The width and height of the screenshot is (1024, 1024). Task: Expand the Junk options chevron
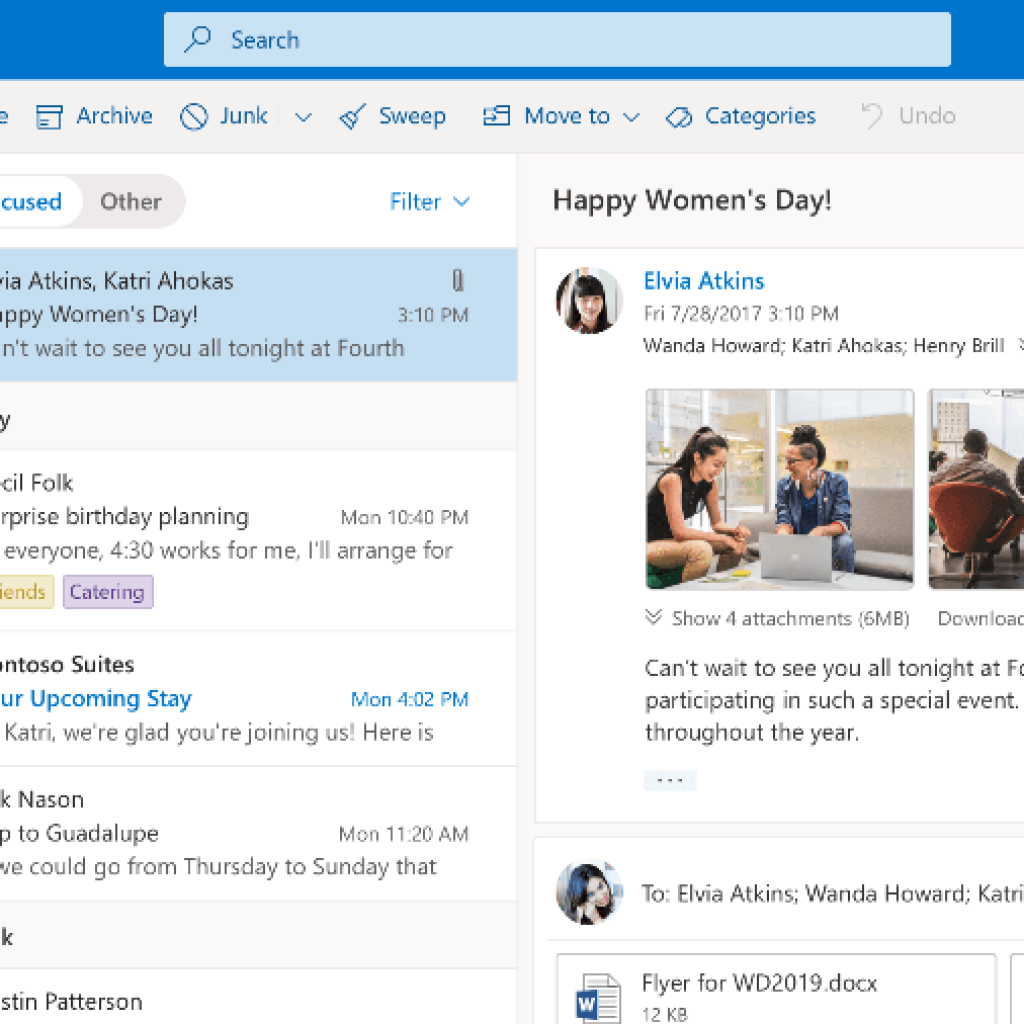[x=303, y=116]
